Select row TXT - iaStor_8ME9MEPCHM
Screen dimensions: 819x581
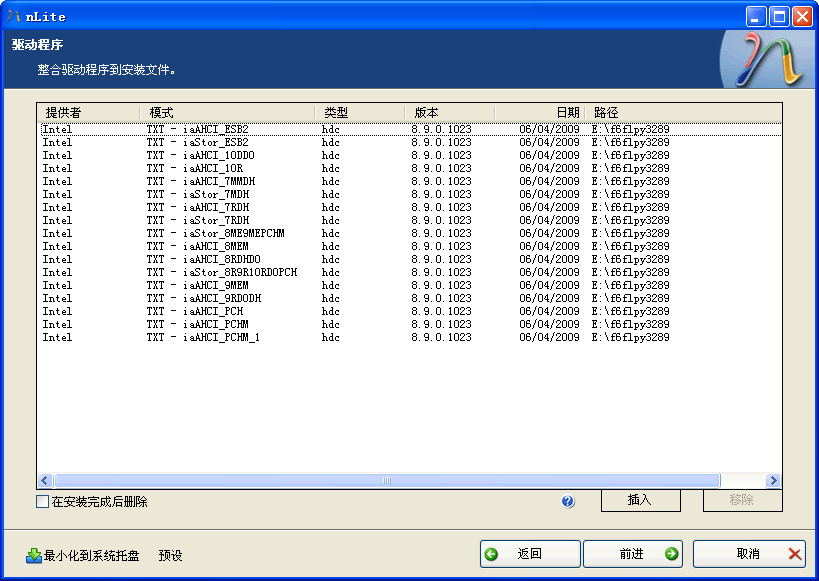pyautogui.click(x=411, y=234)
